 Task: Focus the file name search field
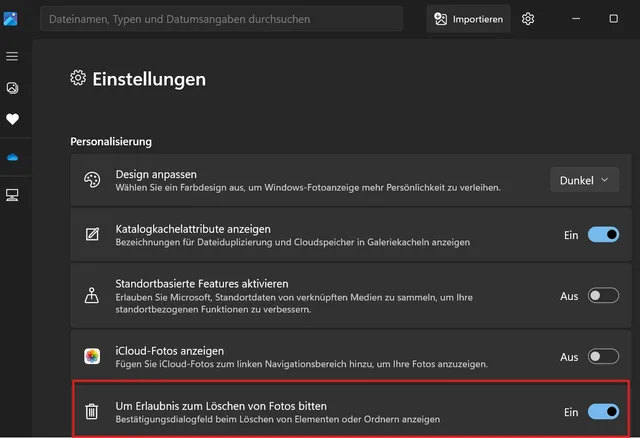coord(222,18)
